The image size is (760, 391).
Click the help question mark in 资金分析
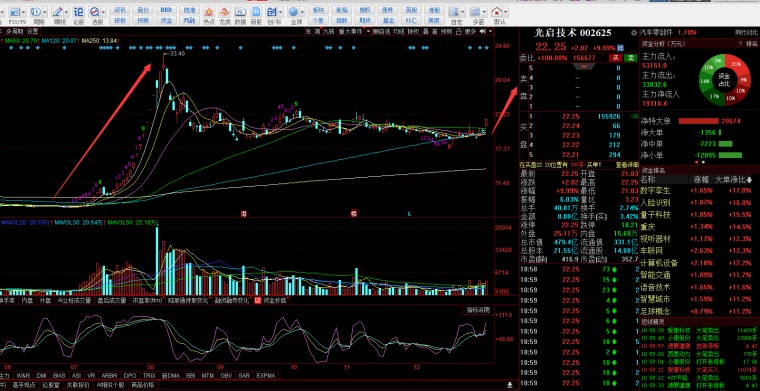pyautogui.click(x=740, y=44)
